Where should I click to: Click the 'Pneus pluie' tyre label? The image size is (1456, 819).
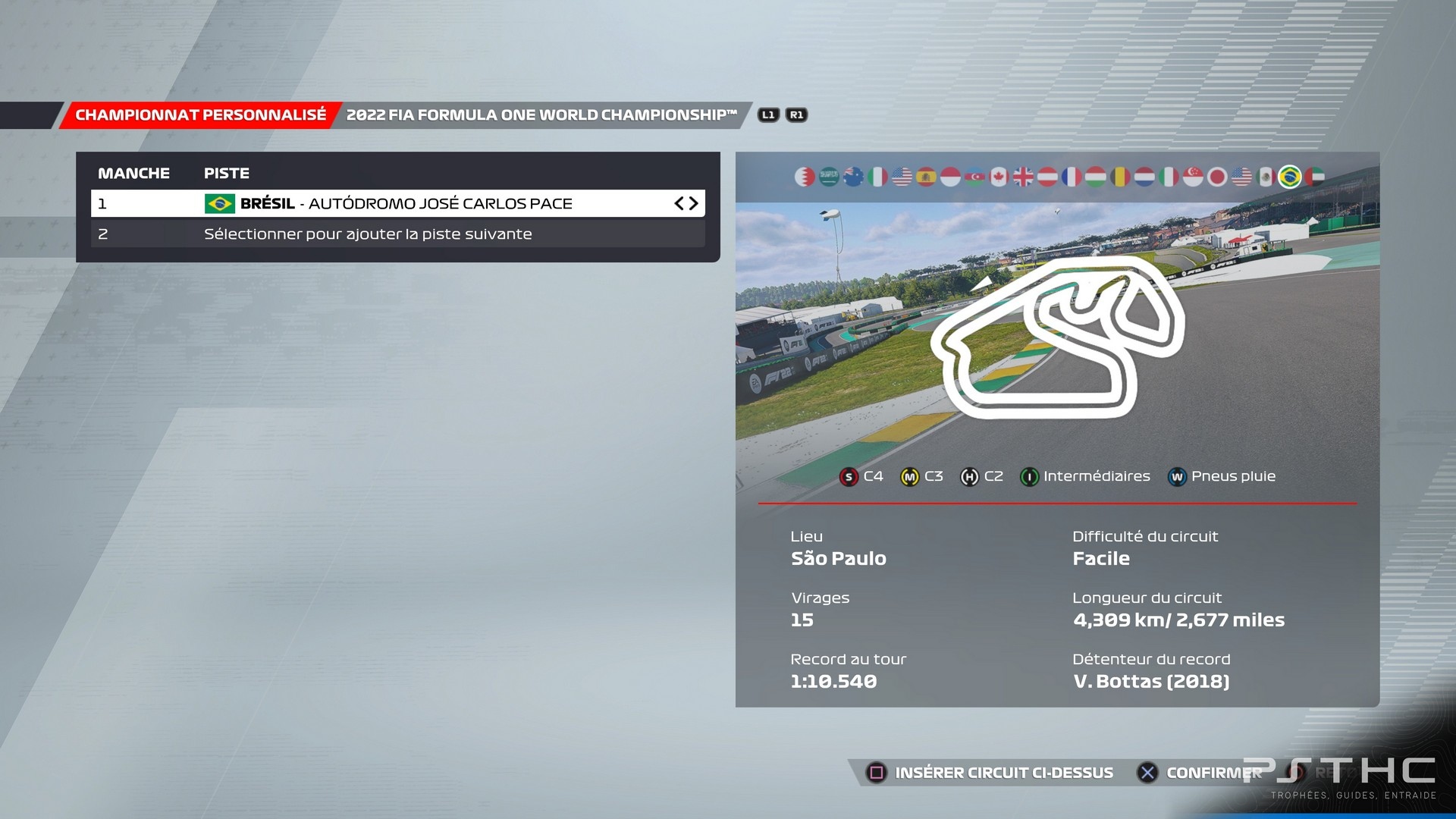click(1233, 476)
